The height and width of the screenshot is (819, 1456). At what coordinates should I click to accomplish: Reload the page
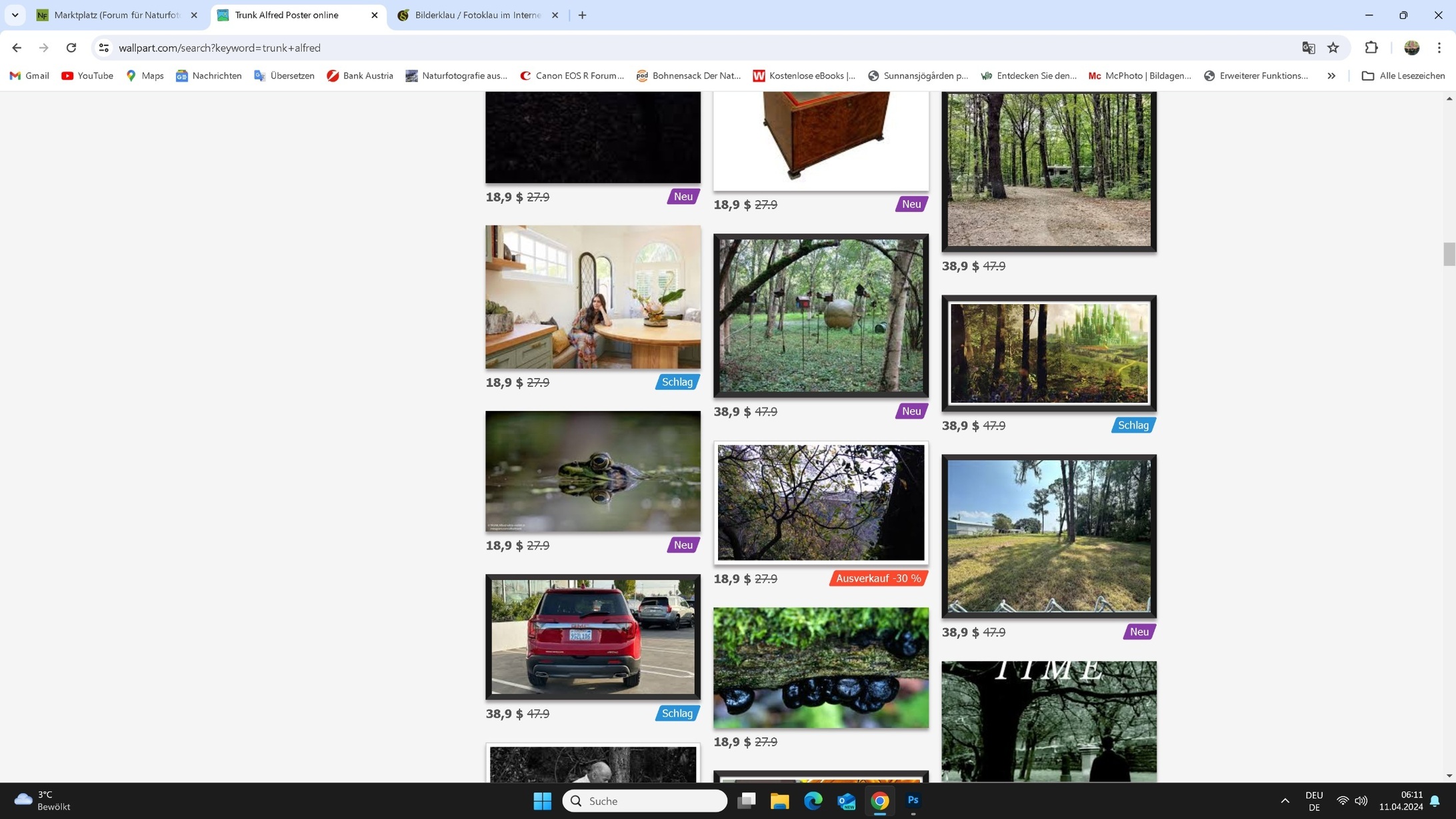[x=71, y=47]
